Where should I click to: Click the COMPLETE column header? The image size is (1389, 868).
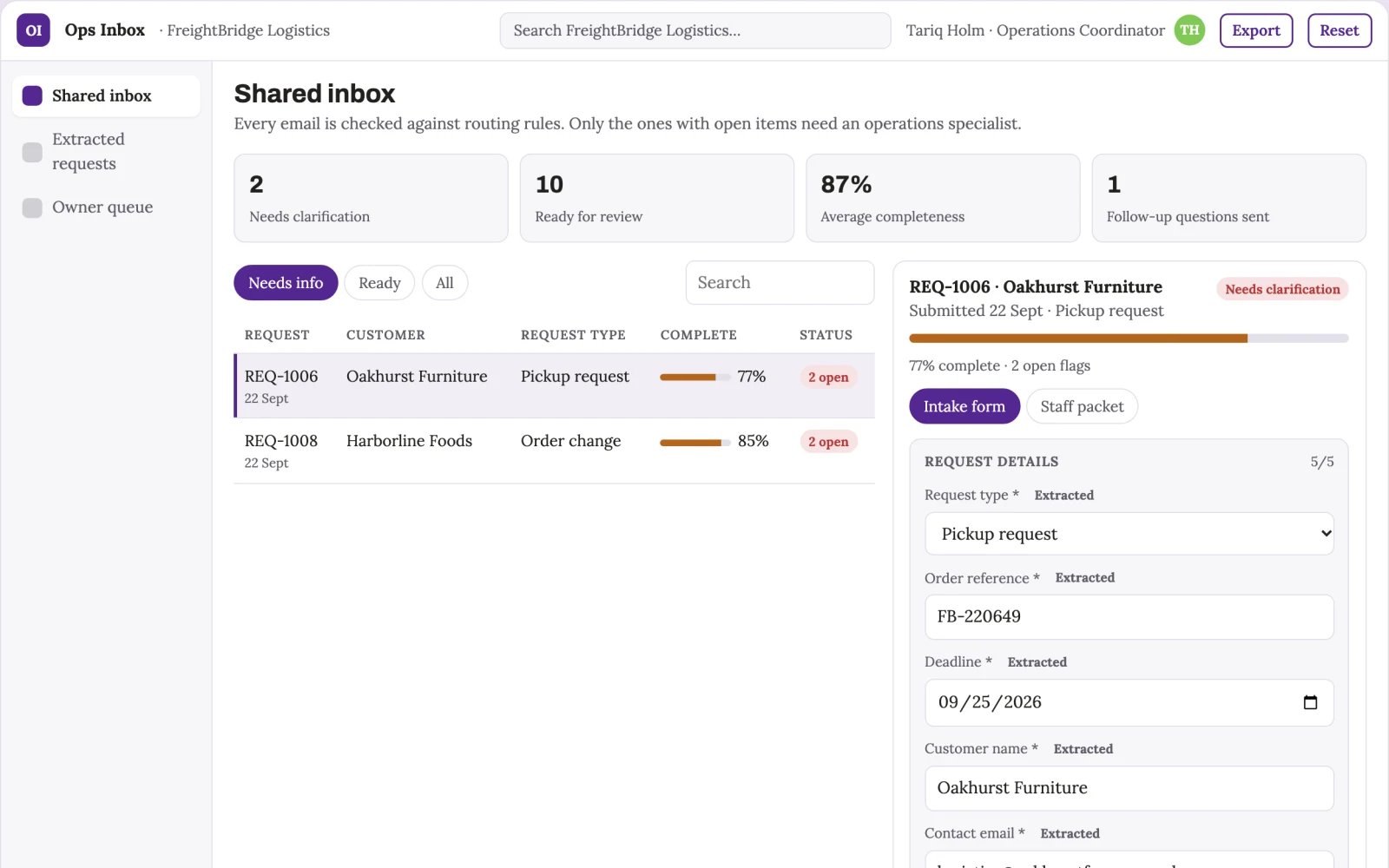tap(699, 335)
